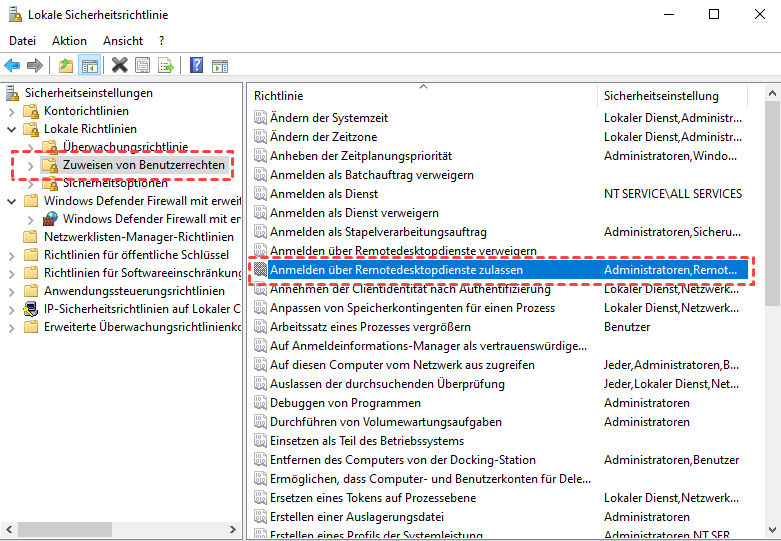This screenshot has width=781, height=541.
Task: Click the Delete X toolbar icon
Action: (119, 65)
